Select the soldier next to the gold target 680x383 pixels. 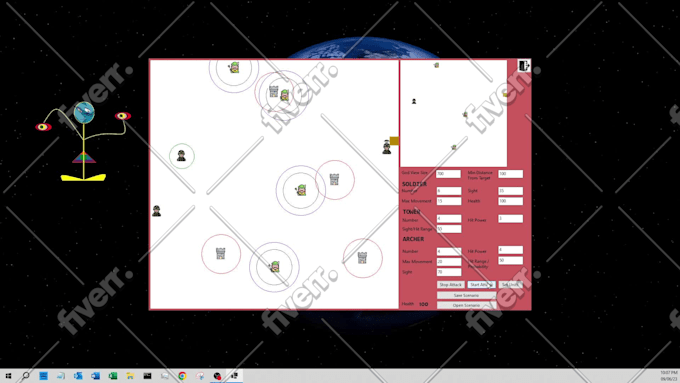coord(386,147)
